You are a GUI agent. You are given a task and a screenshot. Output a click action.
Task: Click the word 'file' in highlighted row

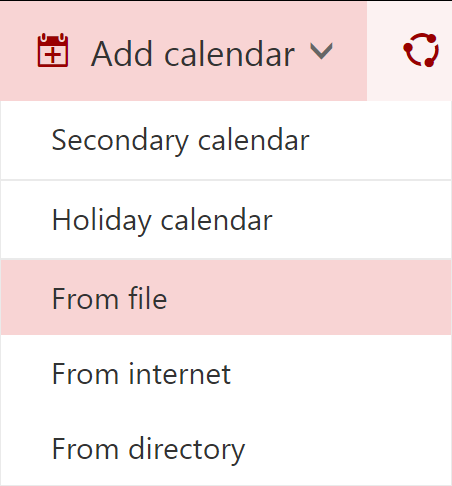(x=148, y=298)
